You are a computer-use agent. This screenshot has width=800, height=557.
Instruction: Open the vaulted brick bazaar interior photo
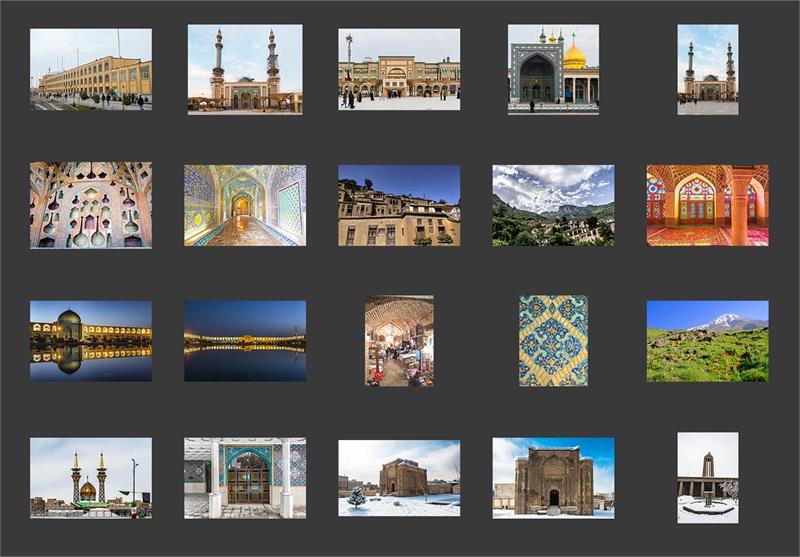click(399, 341)
